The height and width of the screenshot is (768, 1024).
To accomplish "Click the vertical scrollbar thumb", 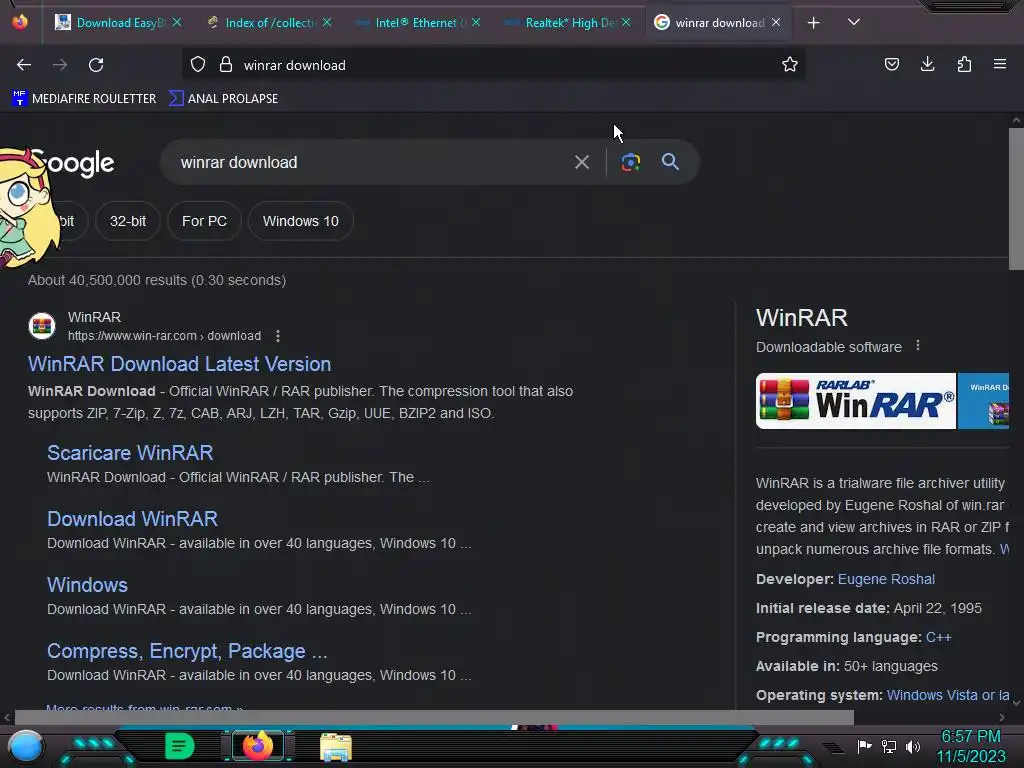I will pos(1016,199).
